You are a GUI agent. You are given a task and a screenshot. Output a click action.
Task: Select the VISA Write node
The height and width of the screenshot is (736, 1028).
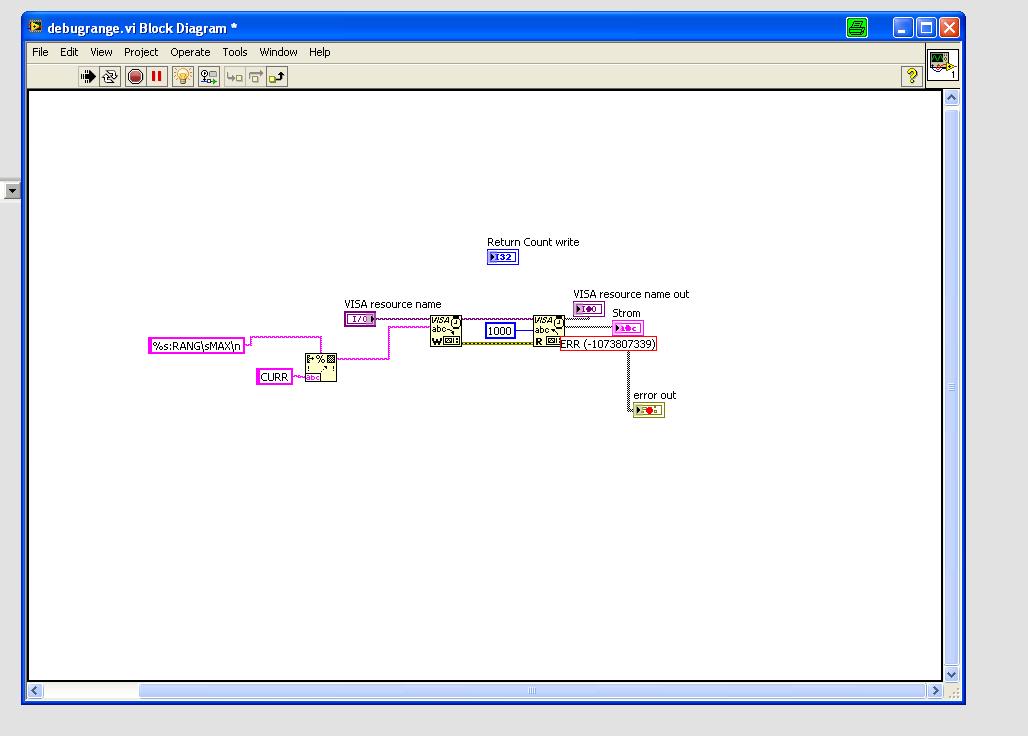[x=446, y=331]
